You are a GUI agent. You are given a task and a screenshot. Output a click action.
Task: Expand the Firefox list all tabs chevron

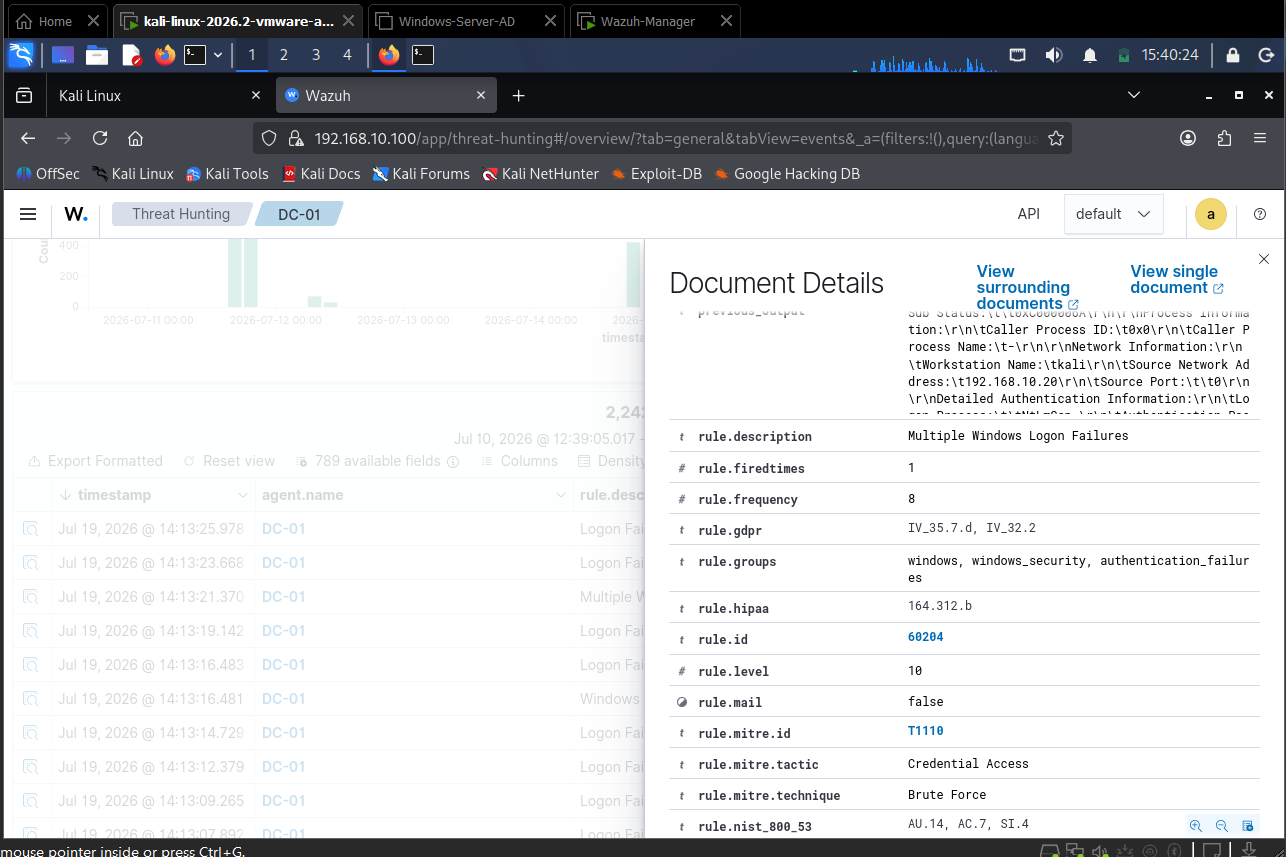1134,95
